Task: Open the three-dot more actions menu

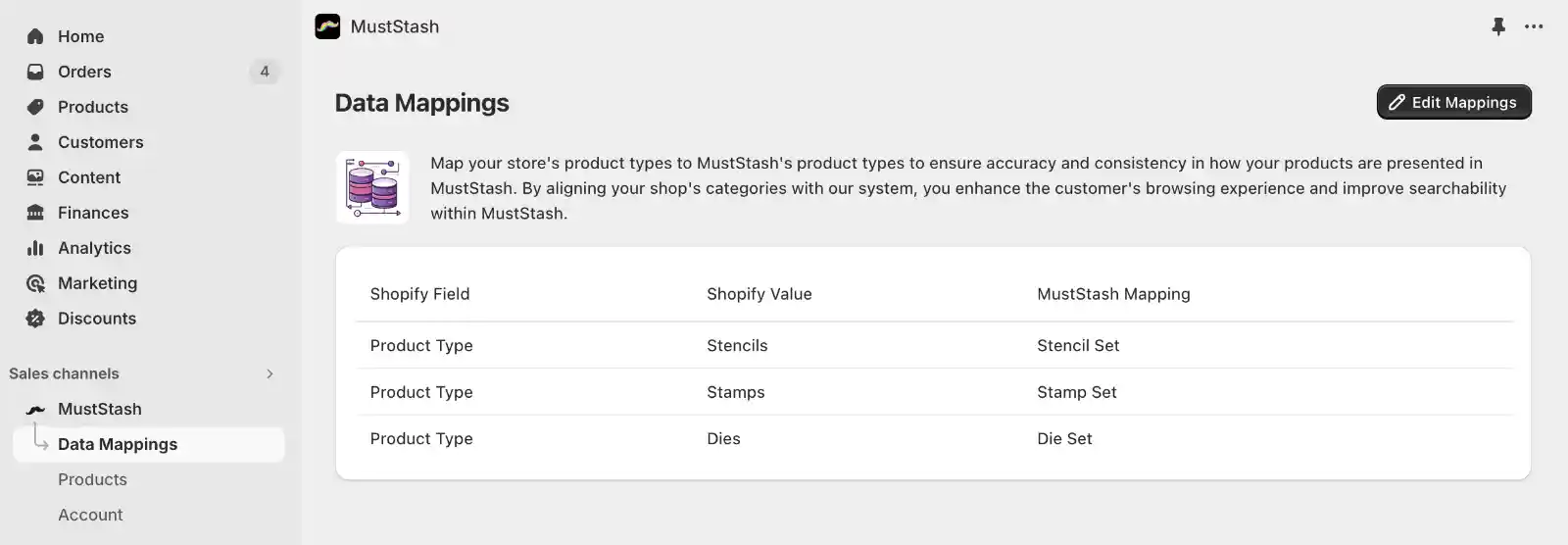Action: tap(1534, 26)
